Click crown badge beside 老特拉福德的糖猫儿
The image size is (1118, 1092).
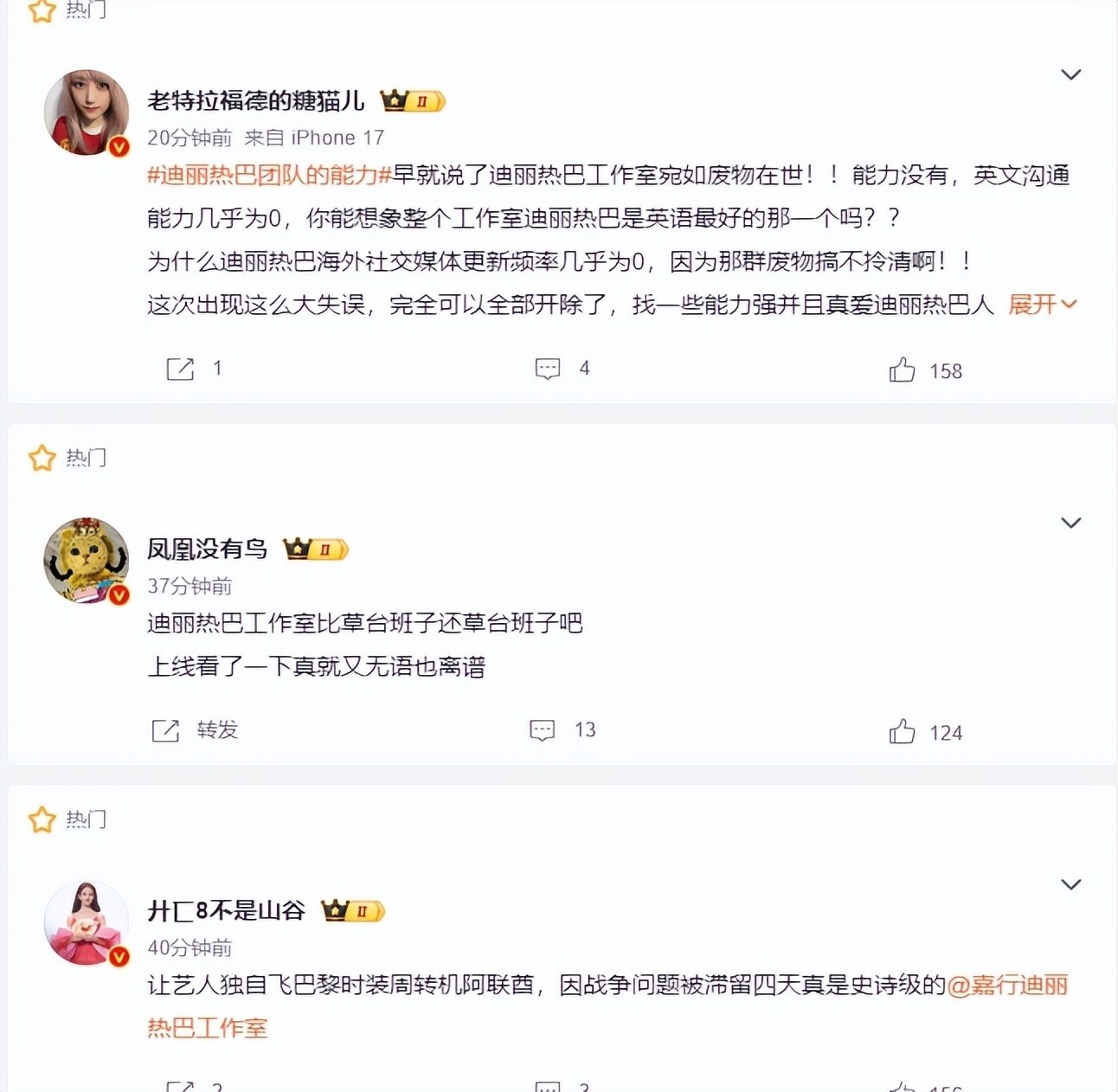413,101
